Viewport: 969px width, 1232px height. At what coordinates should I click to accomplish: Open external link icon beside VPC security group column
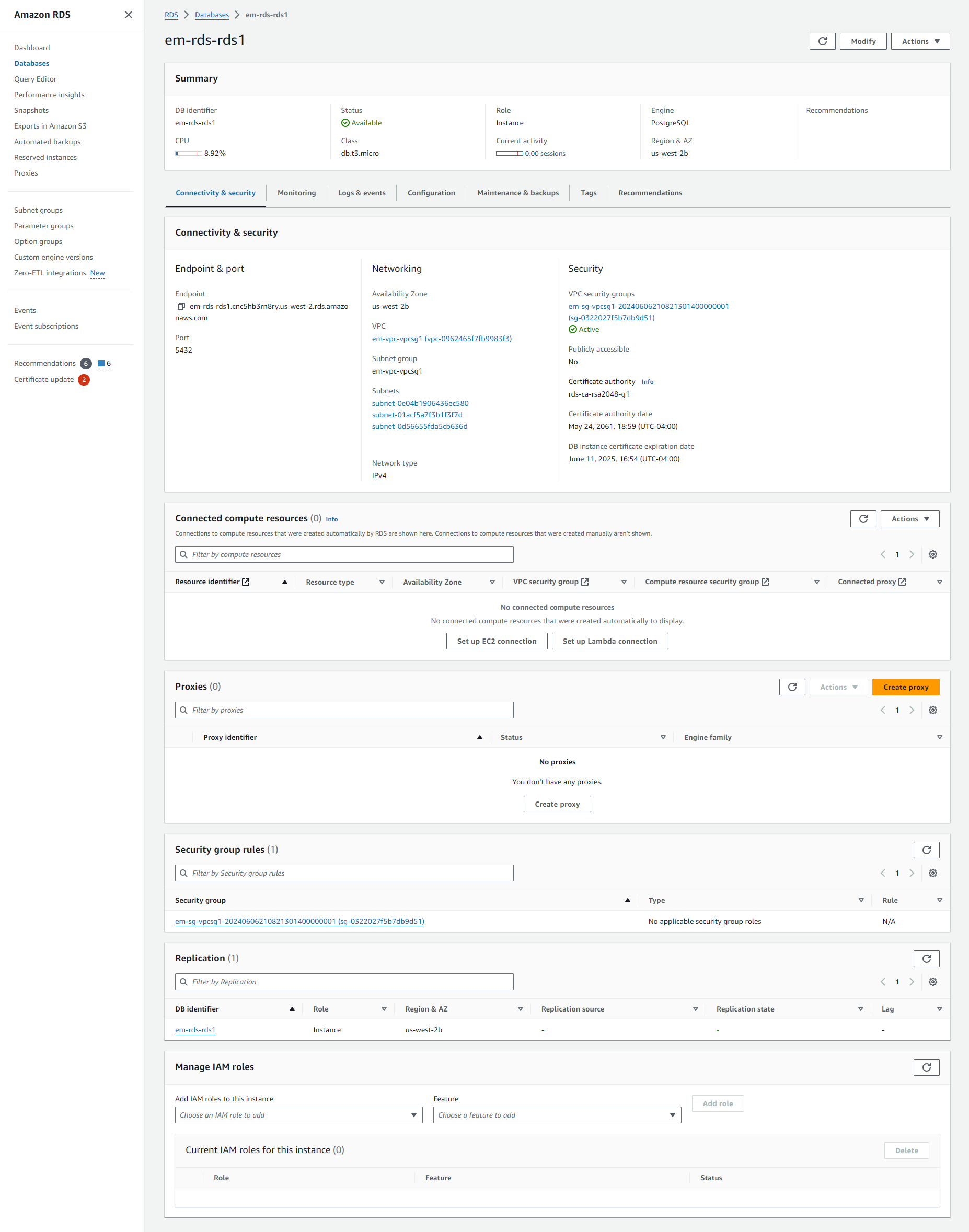(585, 582)
